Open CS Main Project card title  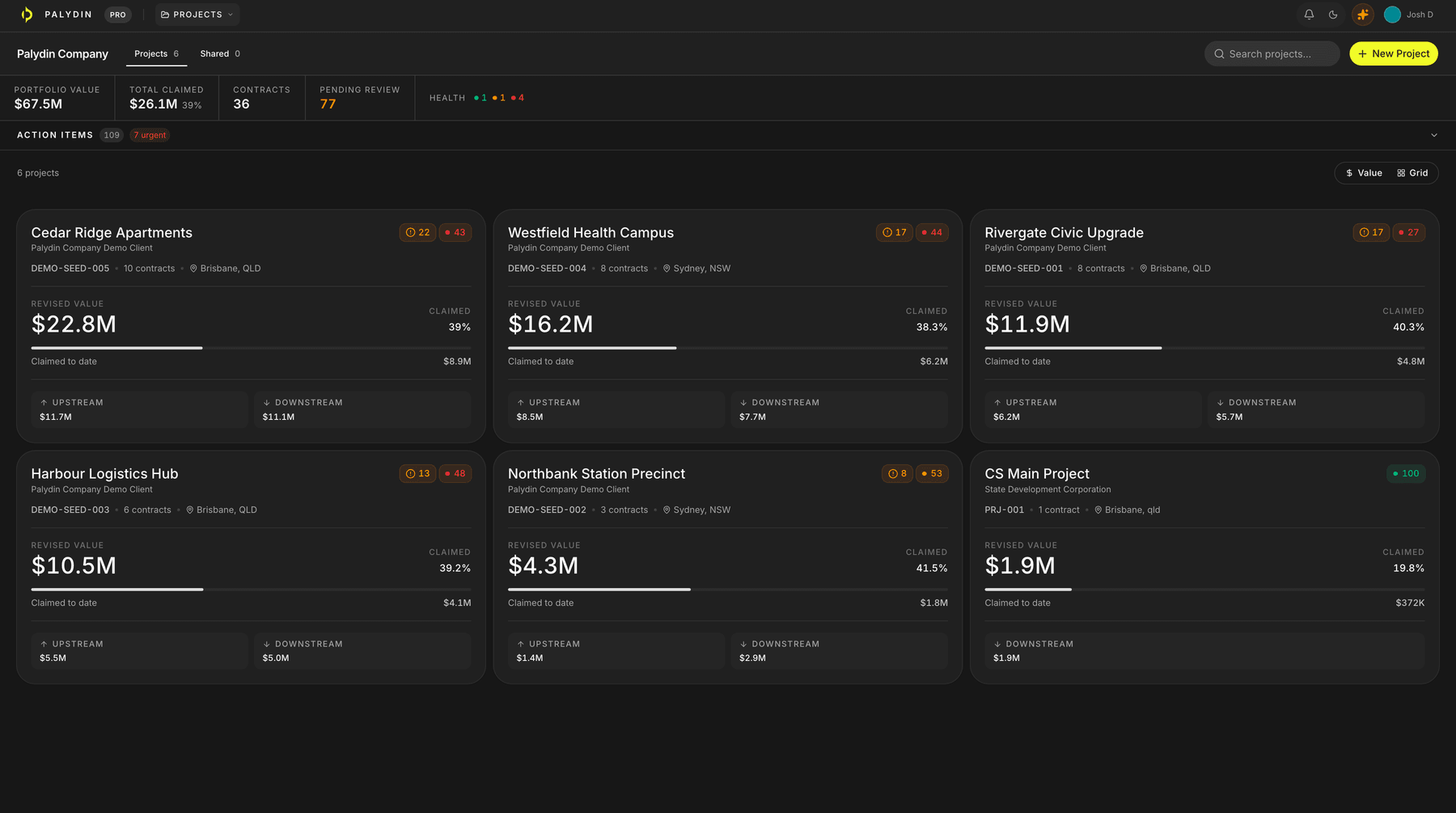tap(1037, 473)
